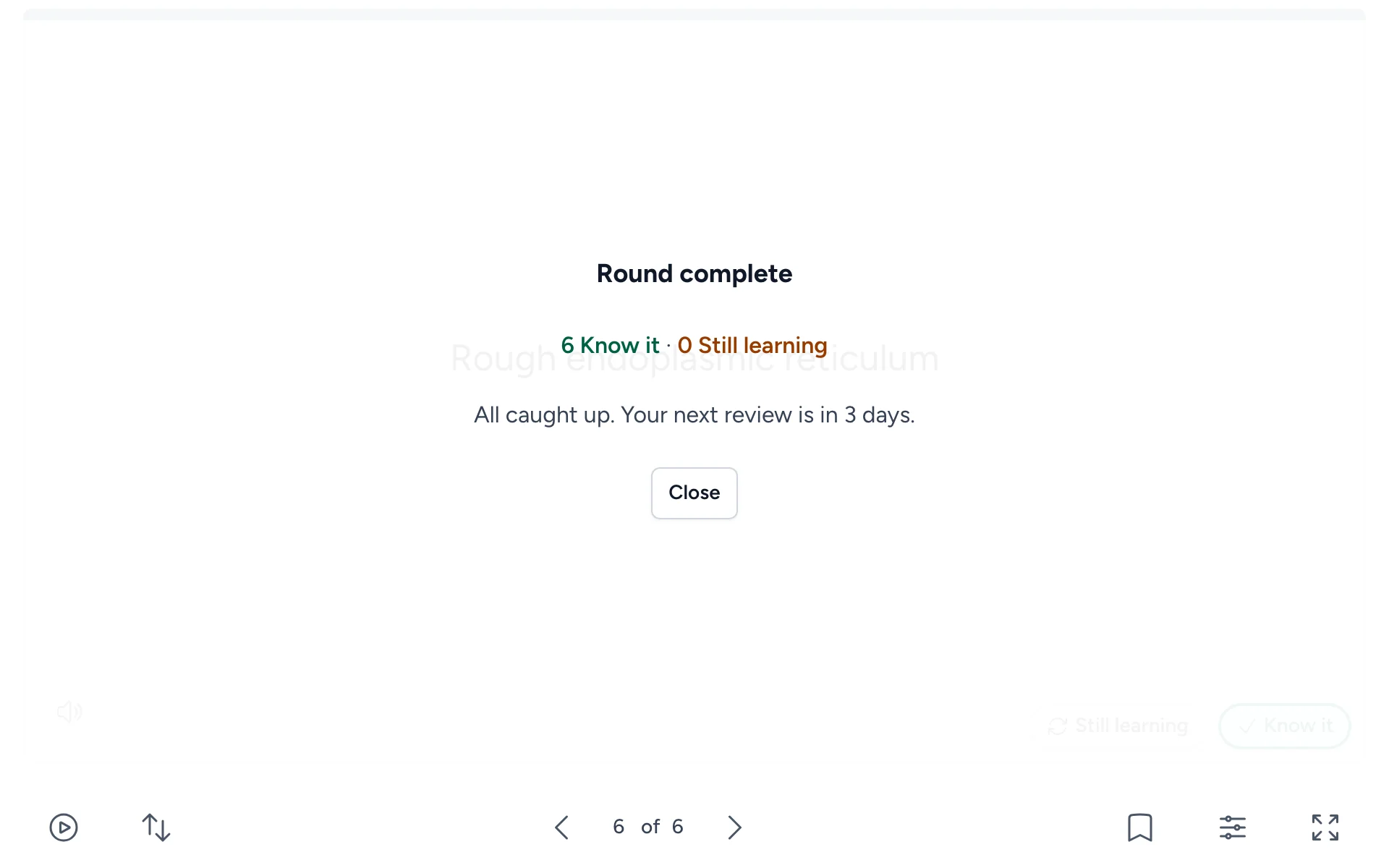Click the Round complete heading
Viewport: 1389px width, 868px height.
pos(694,273)
